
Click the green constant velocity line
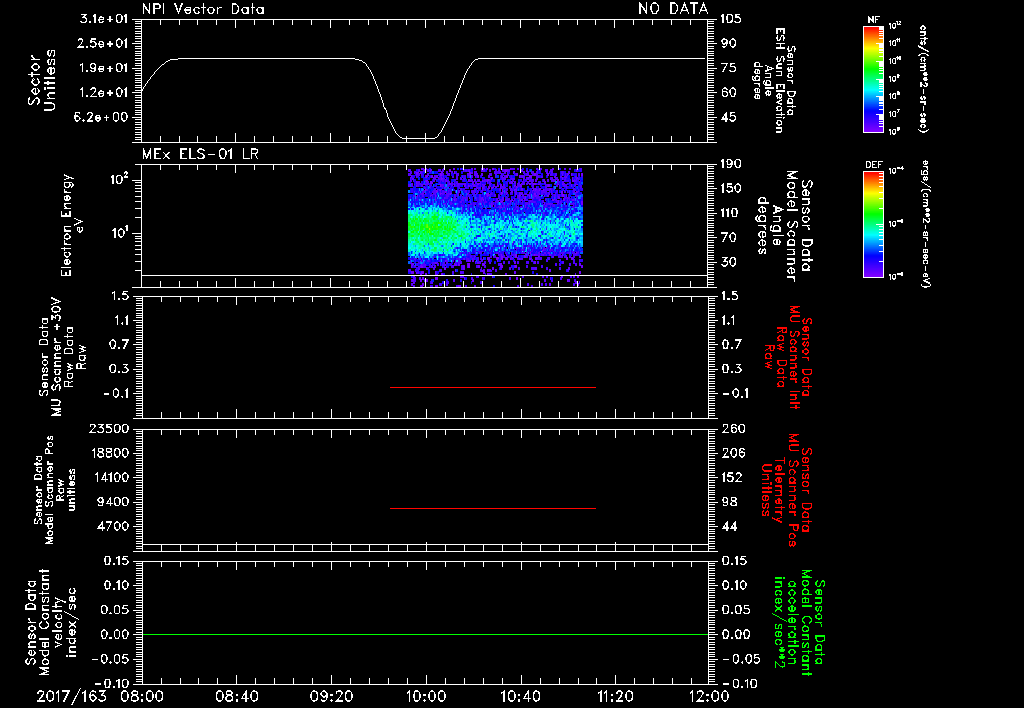pos(425,634)
